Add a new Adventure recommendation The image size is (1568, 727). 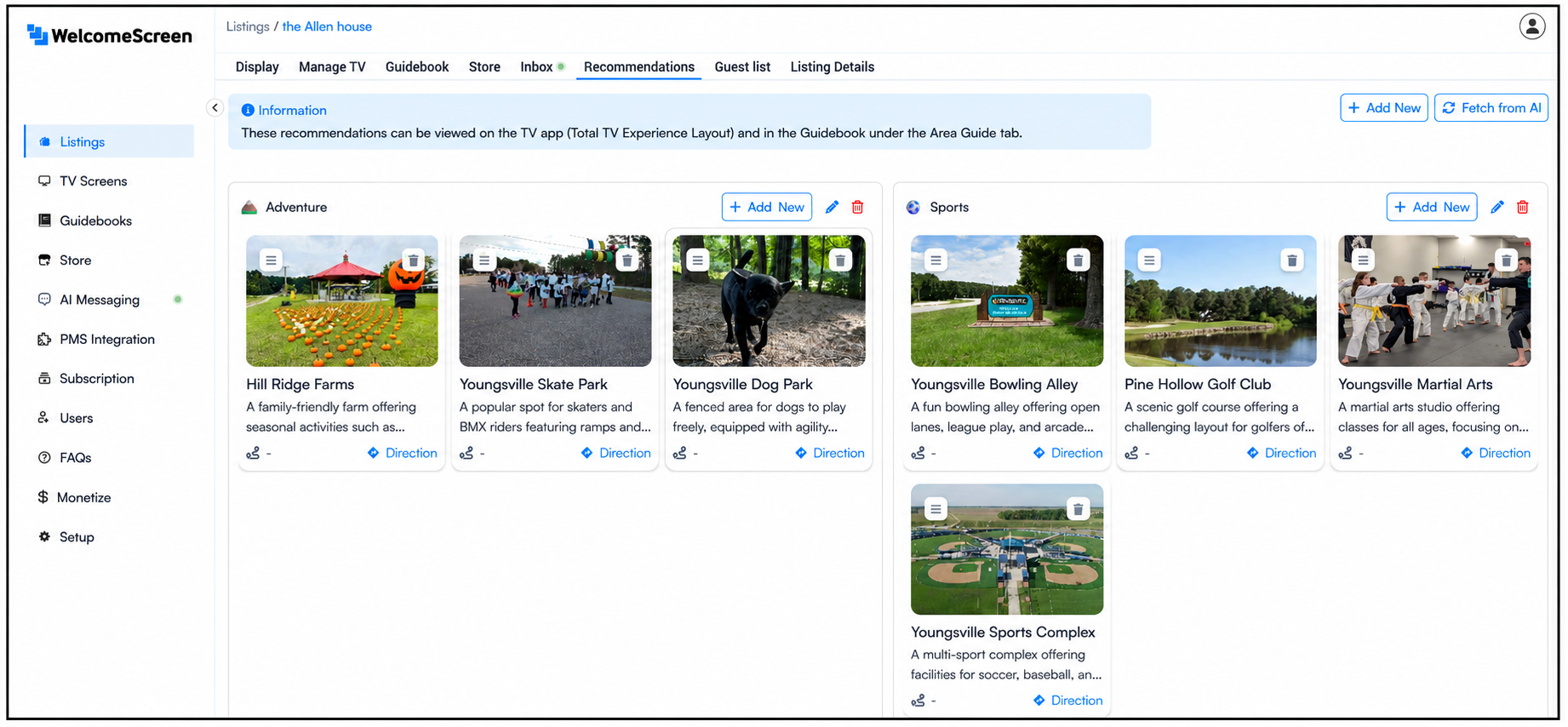(767, 207)
